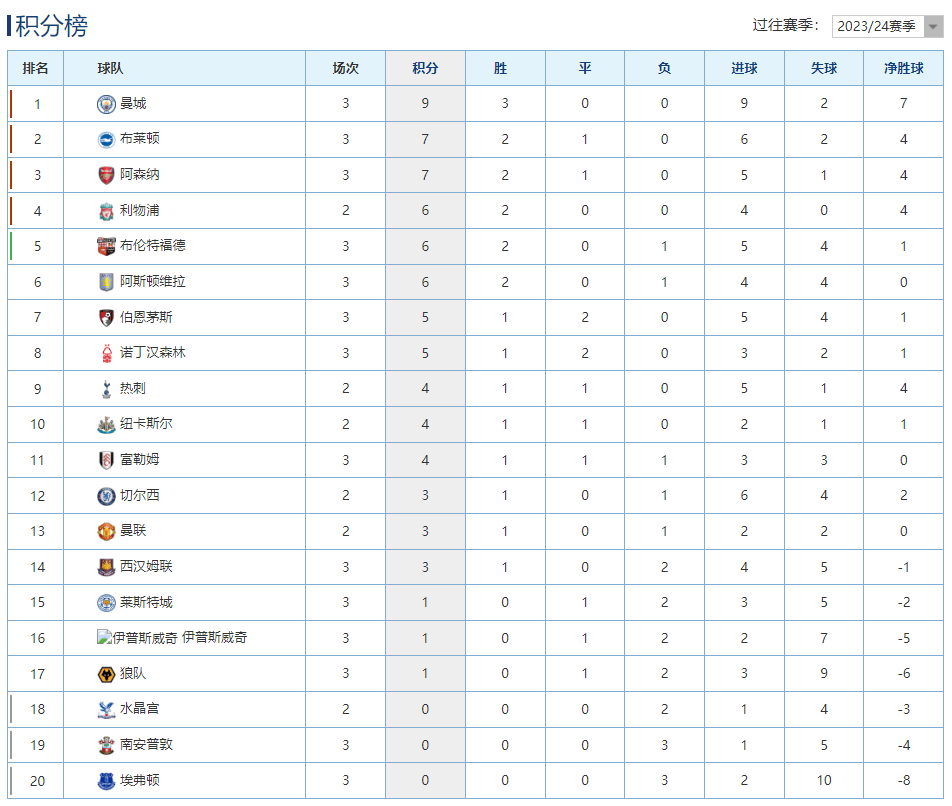Click the 积分 column header
Image resolution: width=952 pixels, height=806 pixels.
point(425,68)
